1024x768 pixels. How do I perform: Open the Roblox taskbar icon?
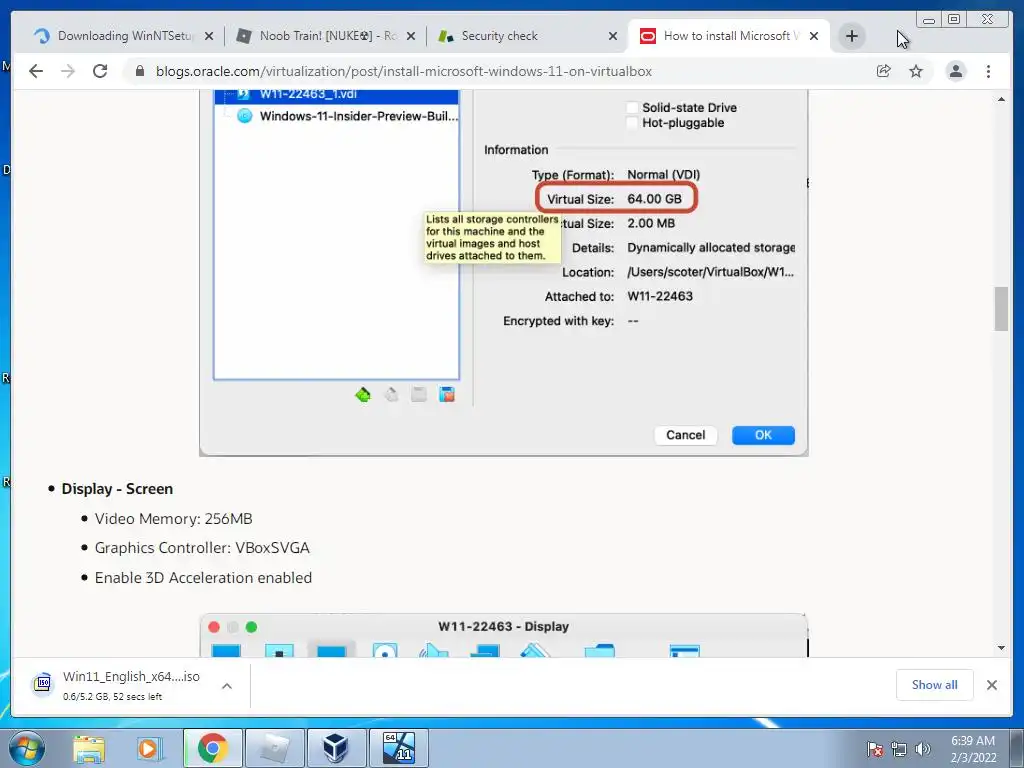pos(274,748)
